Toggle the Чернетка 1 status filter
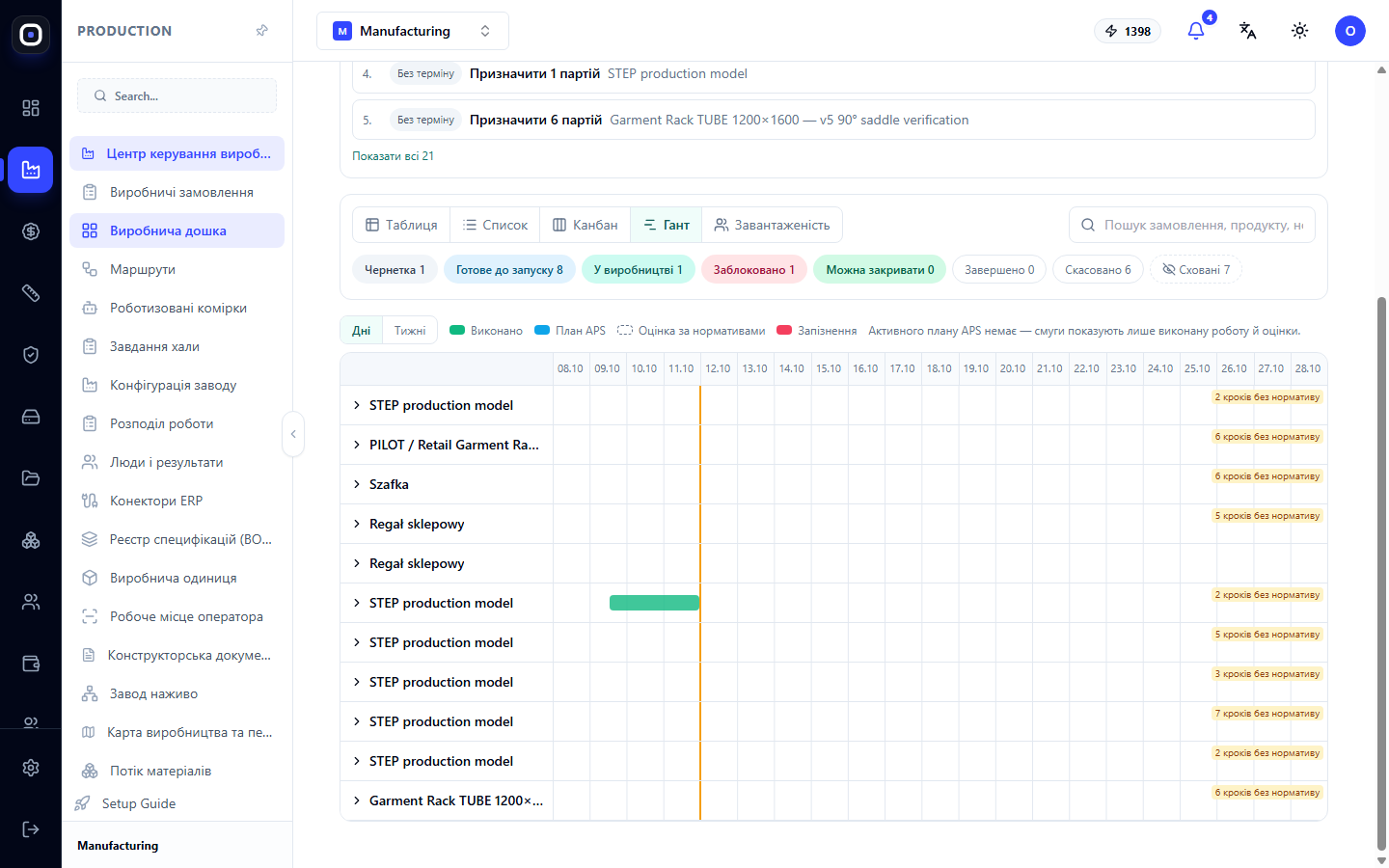1389x868 pixels. click(395, 270)
